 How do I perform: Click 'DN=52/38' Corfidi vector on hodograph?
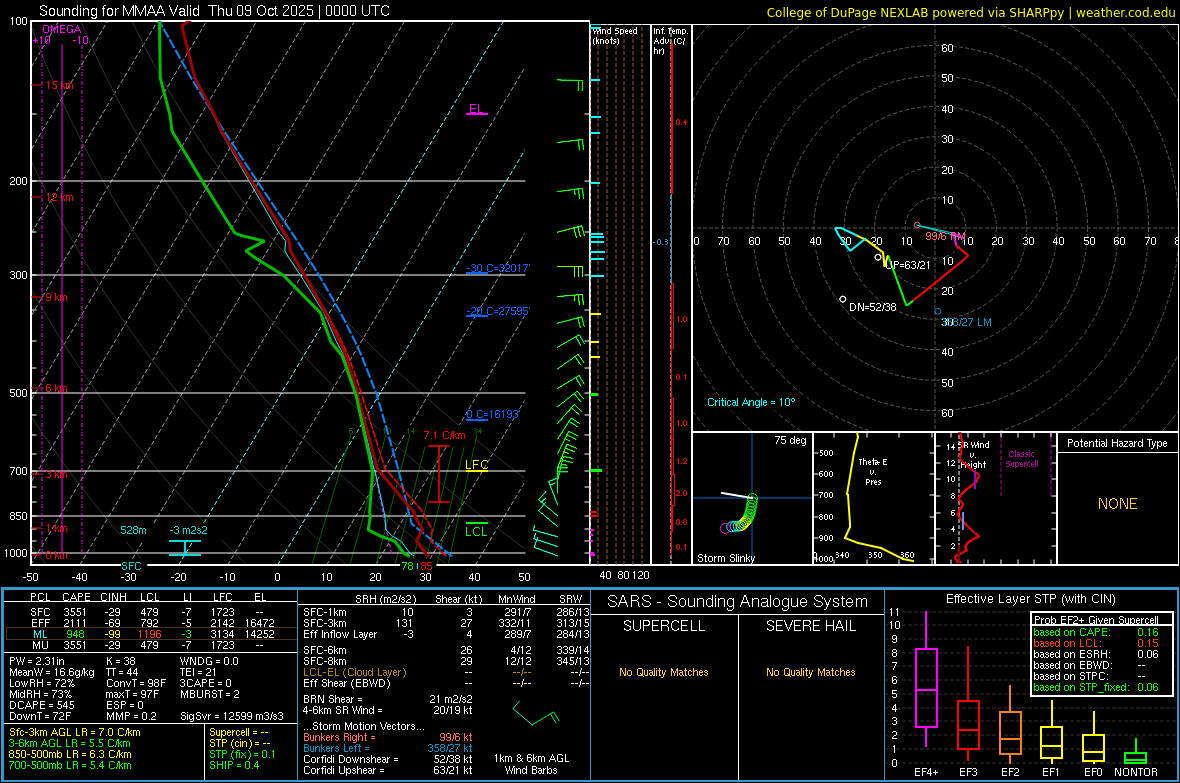coord(872,307)
